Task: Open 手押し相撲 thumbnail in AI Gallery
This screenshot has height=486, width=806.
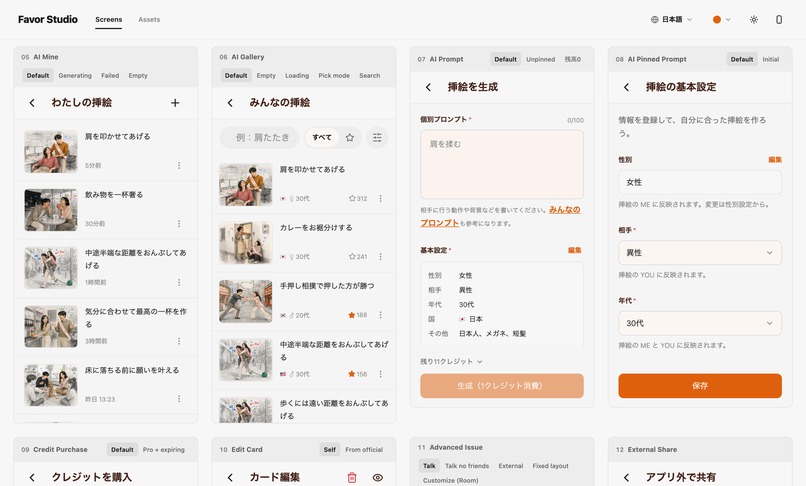Action: (x=246, y=301)
